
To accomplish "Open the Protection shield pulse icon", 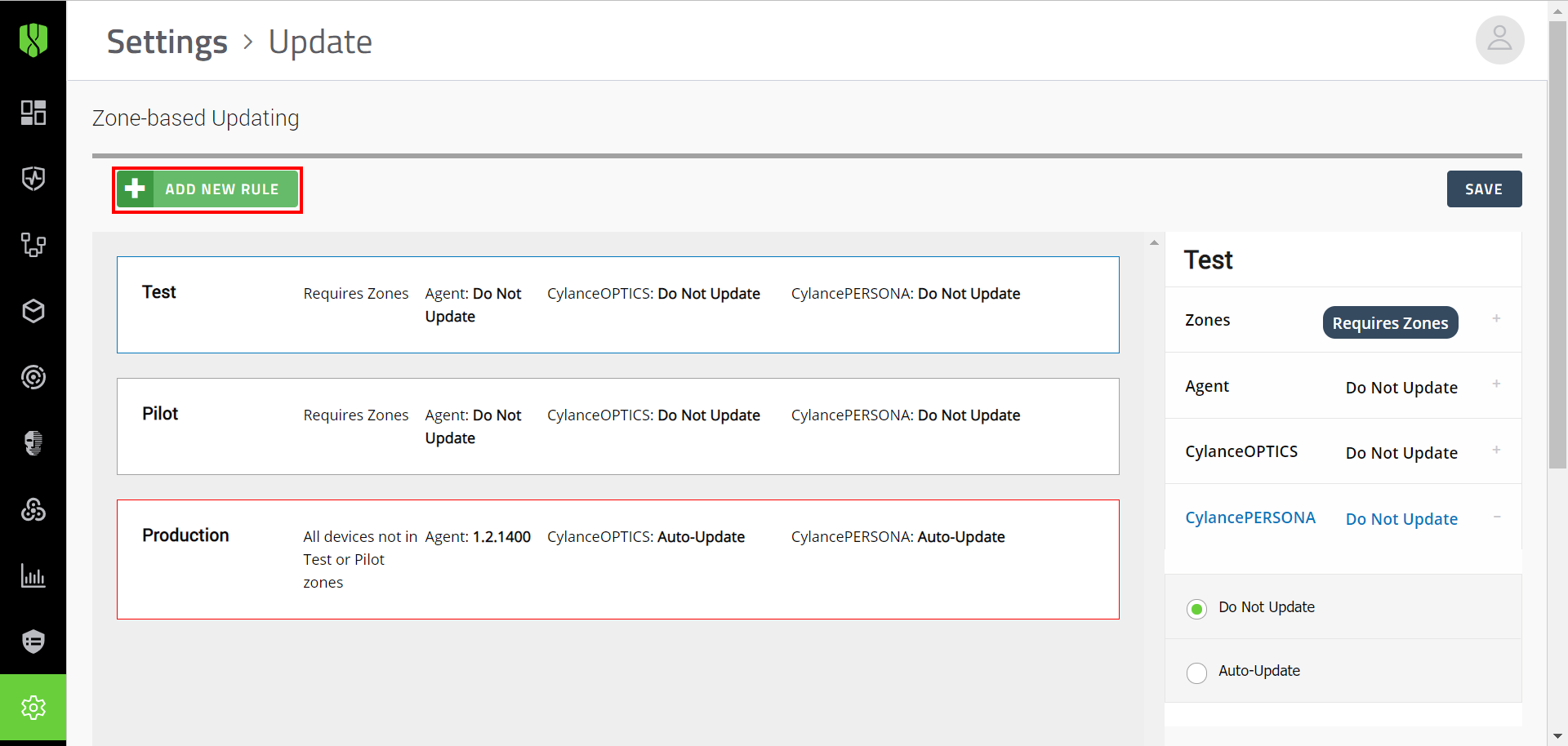I will 33,179.
